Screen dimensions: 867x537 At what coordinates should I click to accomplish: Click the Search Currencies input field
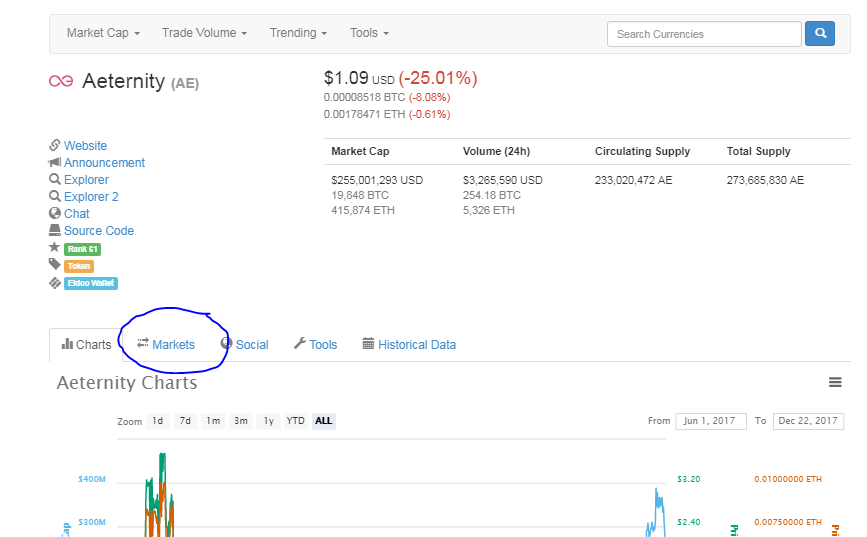[x=703, y=34]
